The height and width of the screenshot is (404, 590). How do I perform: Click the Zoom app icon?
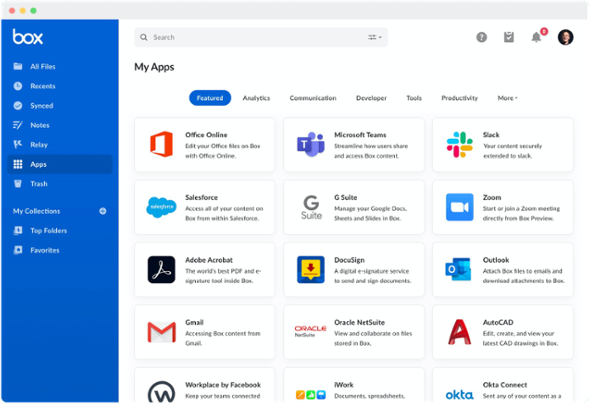click(x=459, y=207)
